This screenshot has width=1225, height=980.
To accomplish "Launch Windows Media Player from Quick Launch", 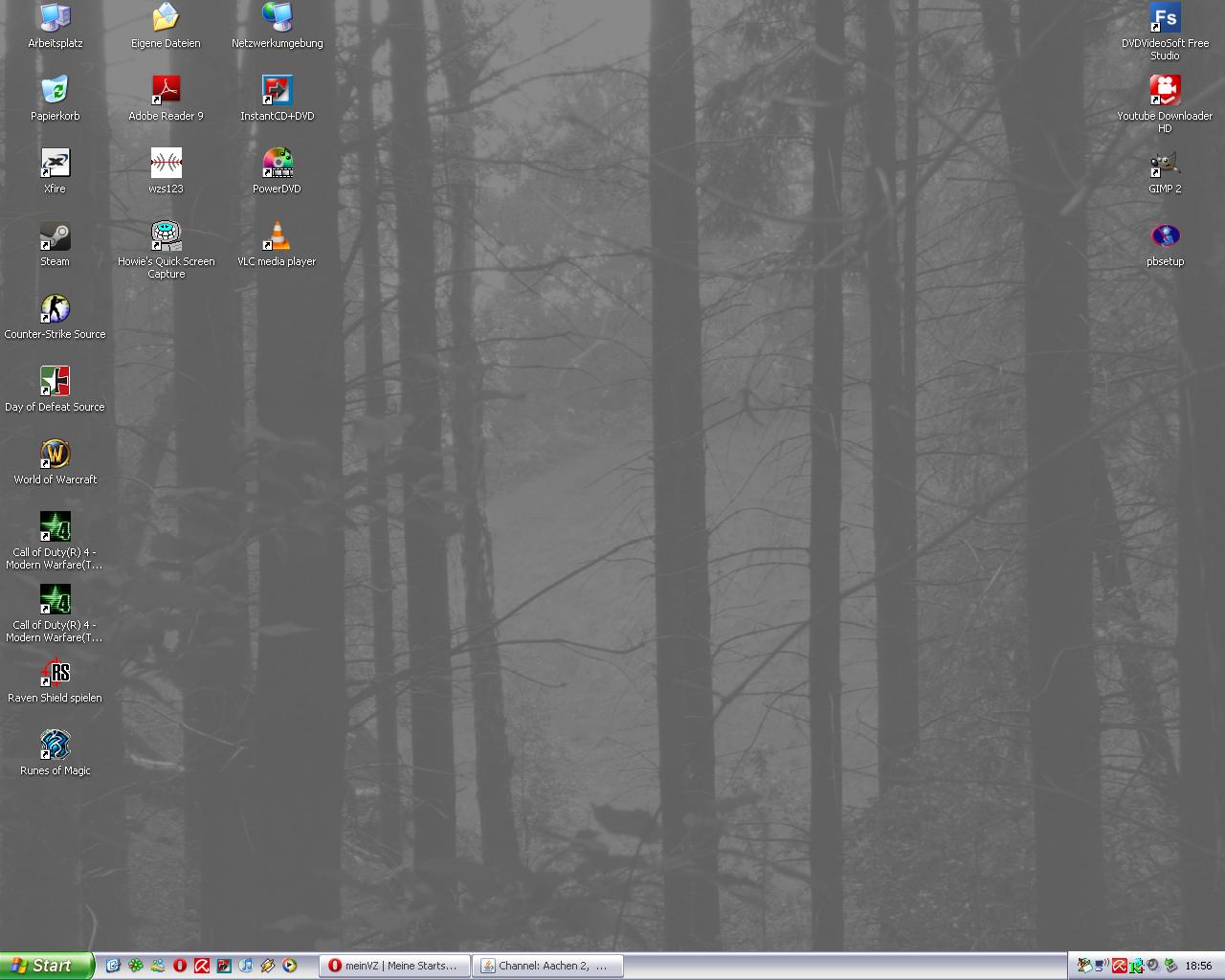I will [x=289, y=966].
